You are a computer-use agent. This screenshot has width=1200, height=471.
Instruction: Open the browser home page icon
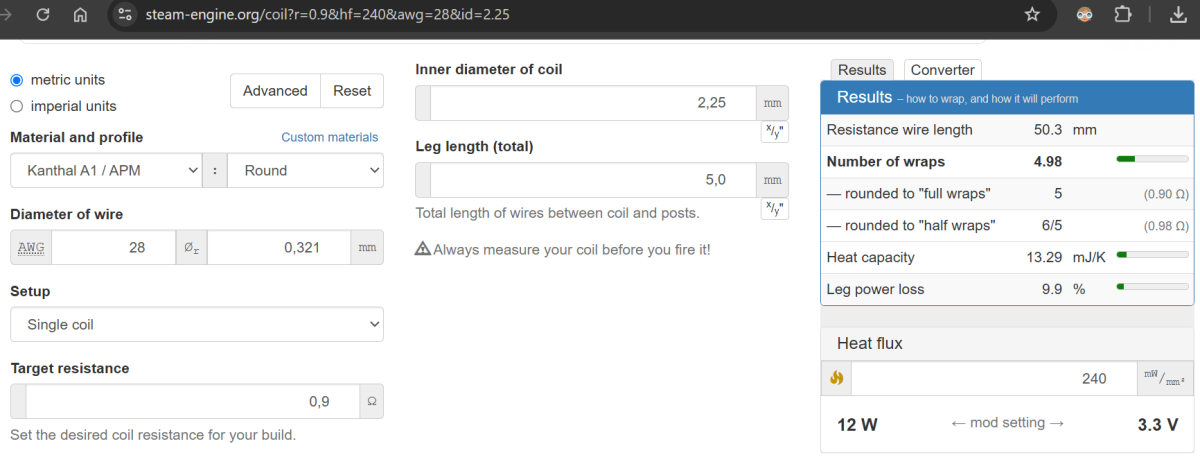click(81, 15)
